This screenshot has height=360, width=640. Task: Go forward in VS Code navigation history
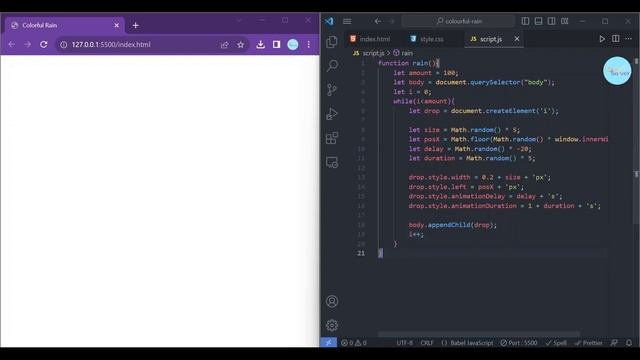point(391,21)
